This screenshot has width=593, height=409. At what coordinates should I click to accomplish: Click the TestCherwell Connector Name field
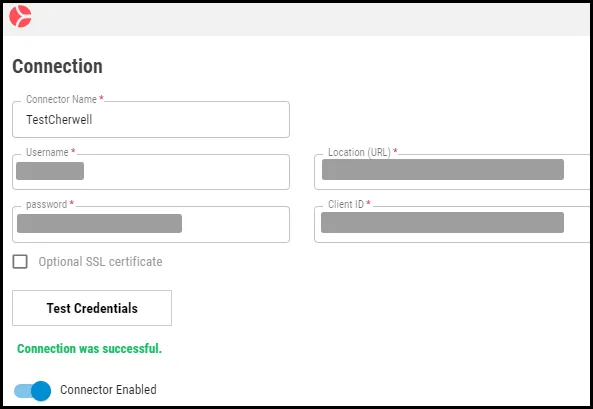(x=151, y=120)
